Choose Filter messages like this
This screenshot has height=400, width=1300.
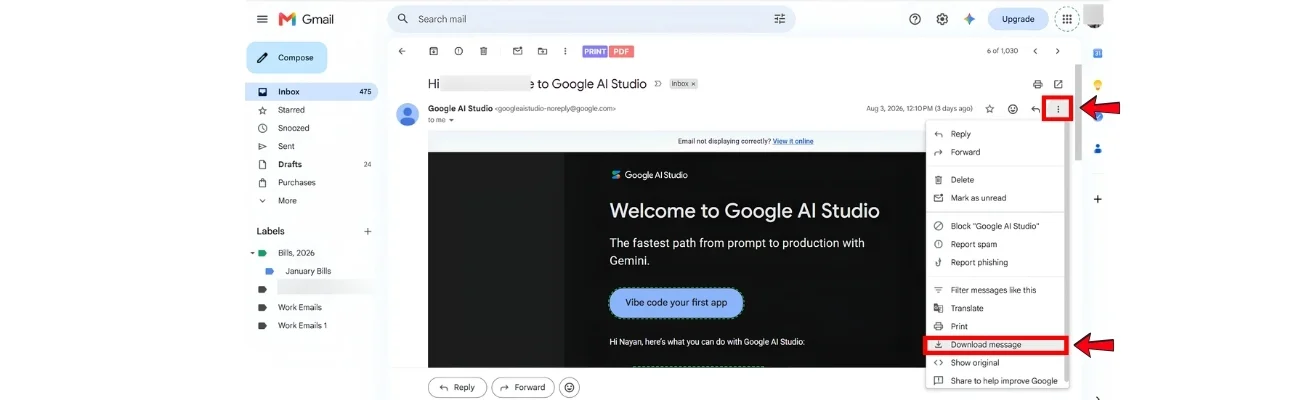tap(997, 290)
